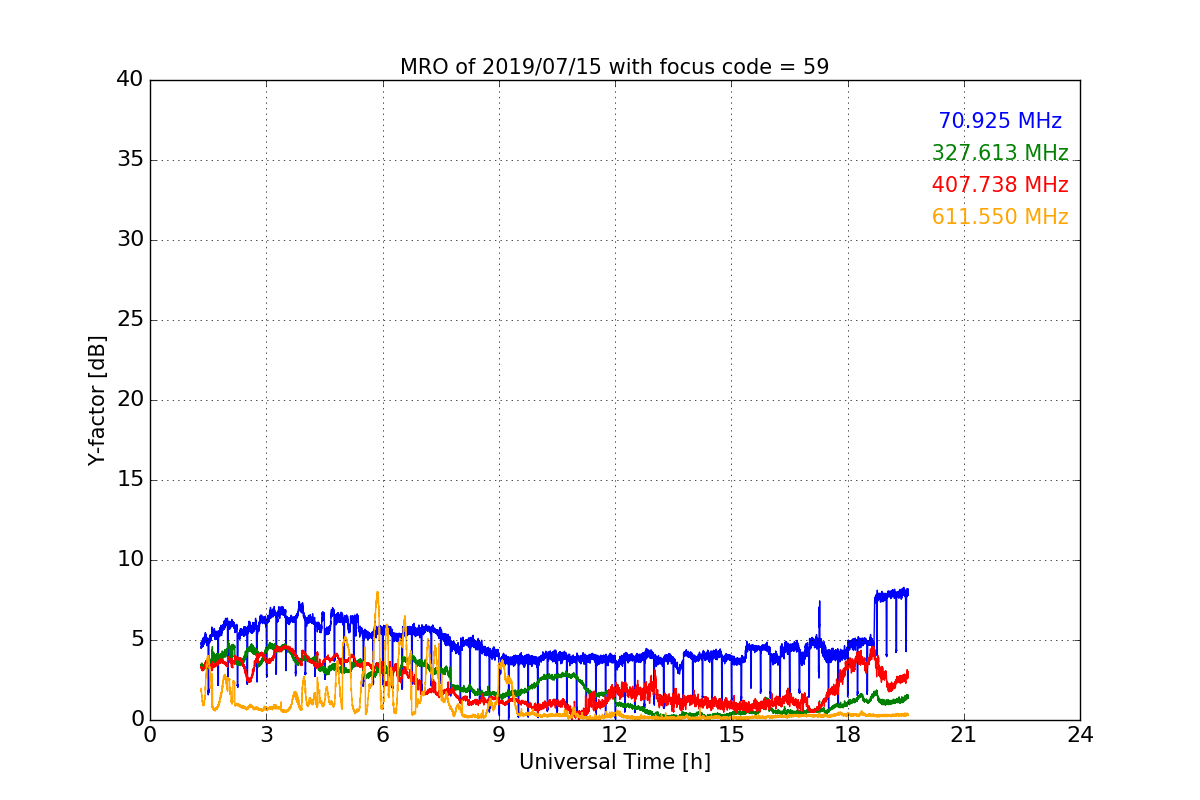Viewport: 1200px width, 800px height.
Task: Select the 70.925 MHz legend label
Action: (x=1000, y=121)
